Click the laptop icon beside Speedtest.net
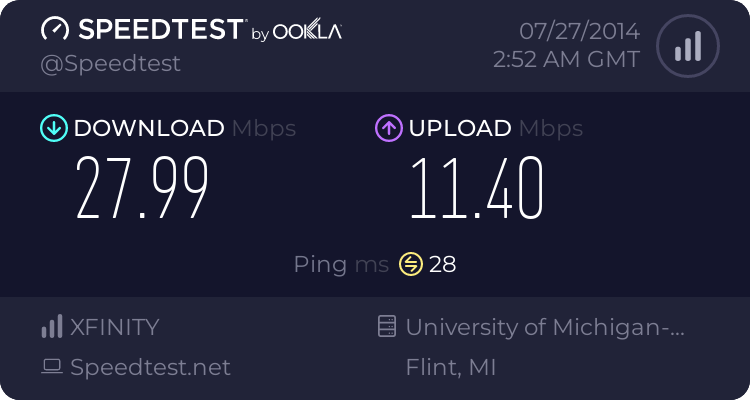750x400 pixels. click(x=51, y=367)
